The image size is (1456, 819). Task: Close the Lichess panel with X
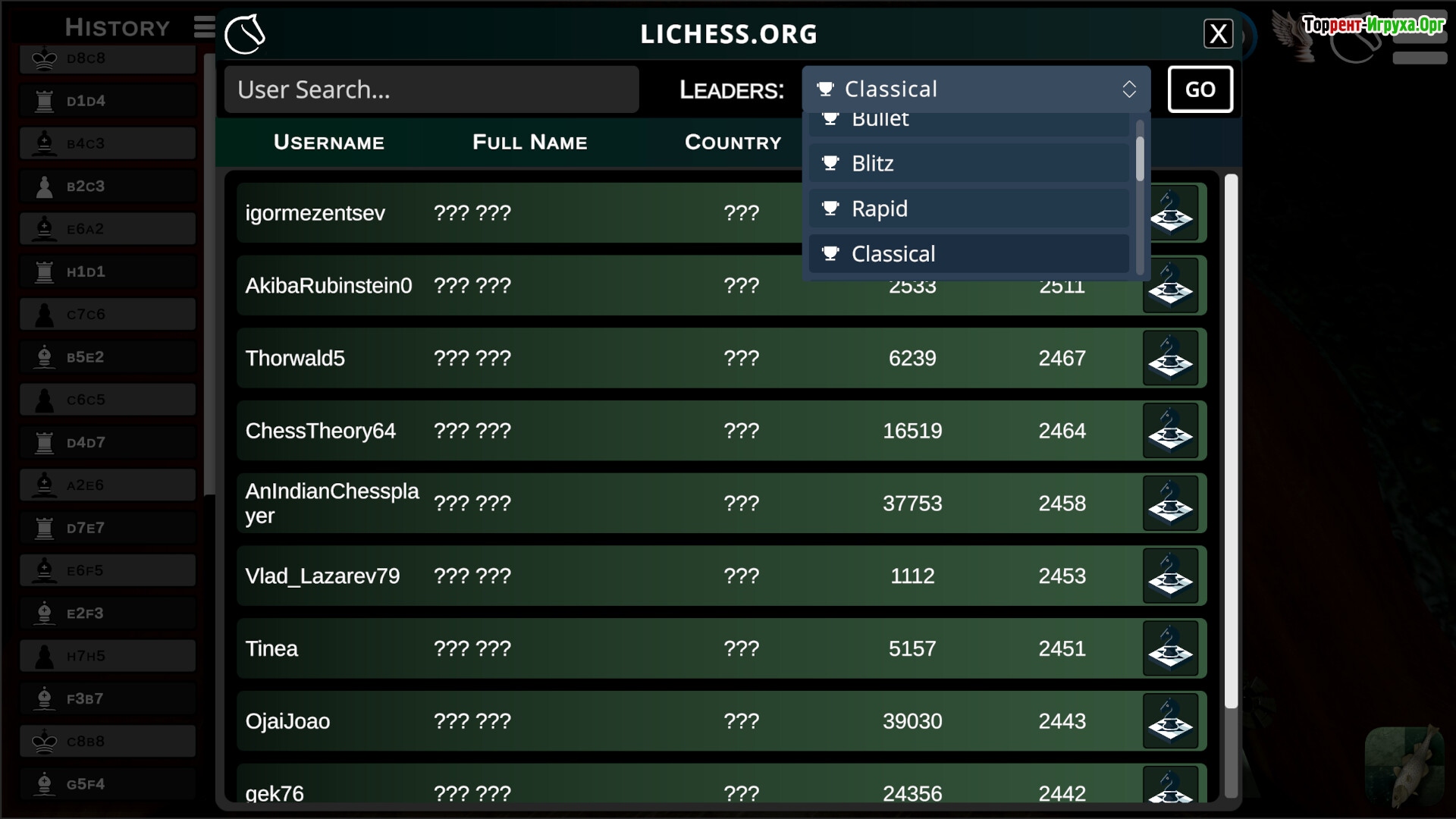[1218, 34]
